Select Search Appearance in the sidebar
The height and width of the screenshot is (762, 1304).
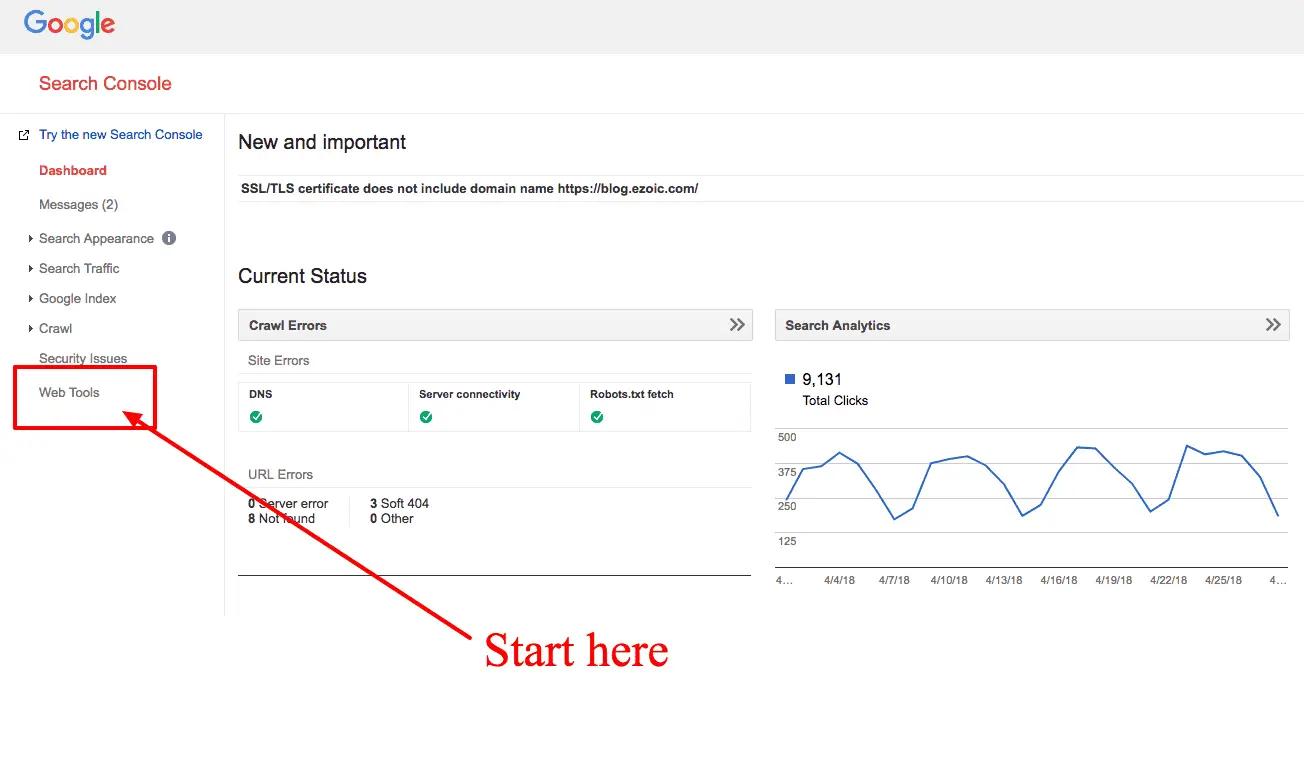(96, 238)
